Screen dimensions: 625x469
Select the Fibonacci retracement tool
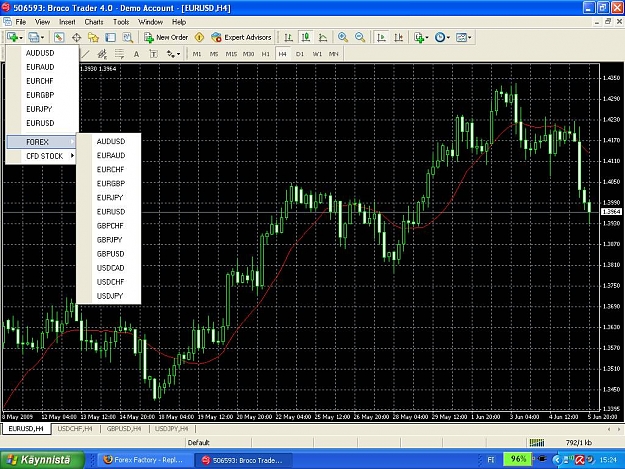click(119, 54)
